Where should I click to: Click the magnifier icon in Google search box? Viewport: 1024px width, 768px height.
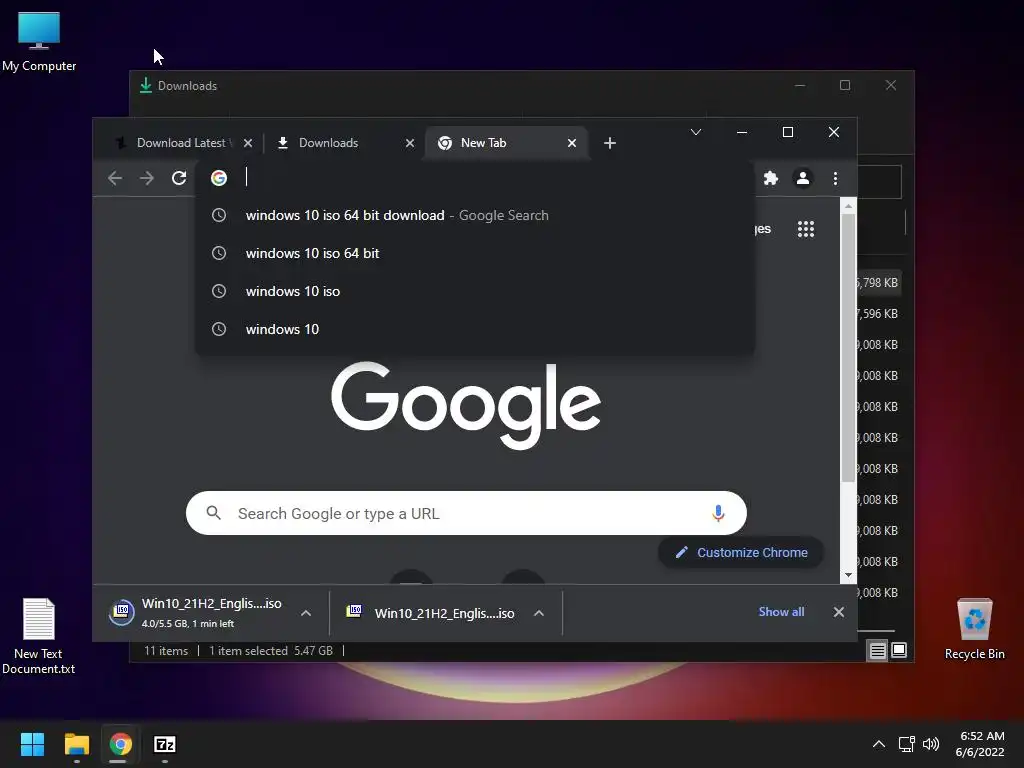tap(214, 513)
